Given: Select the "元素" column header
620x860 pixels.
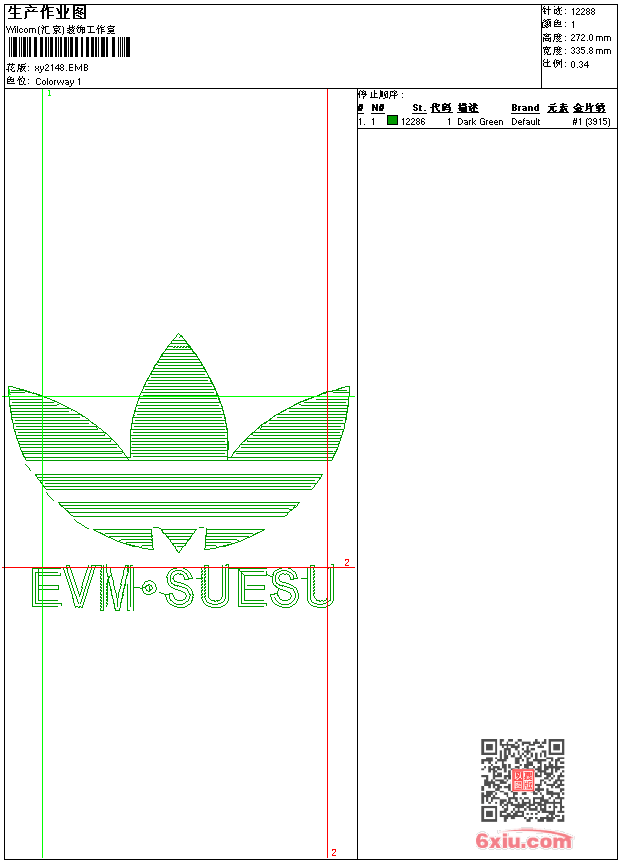Looking at the screenshot, I should [x=557, y=108].
